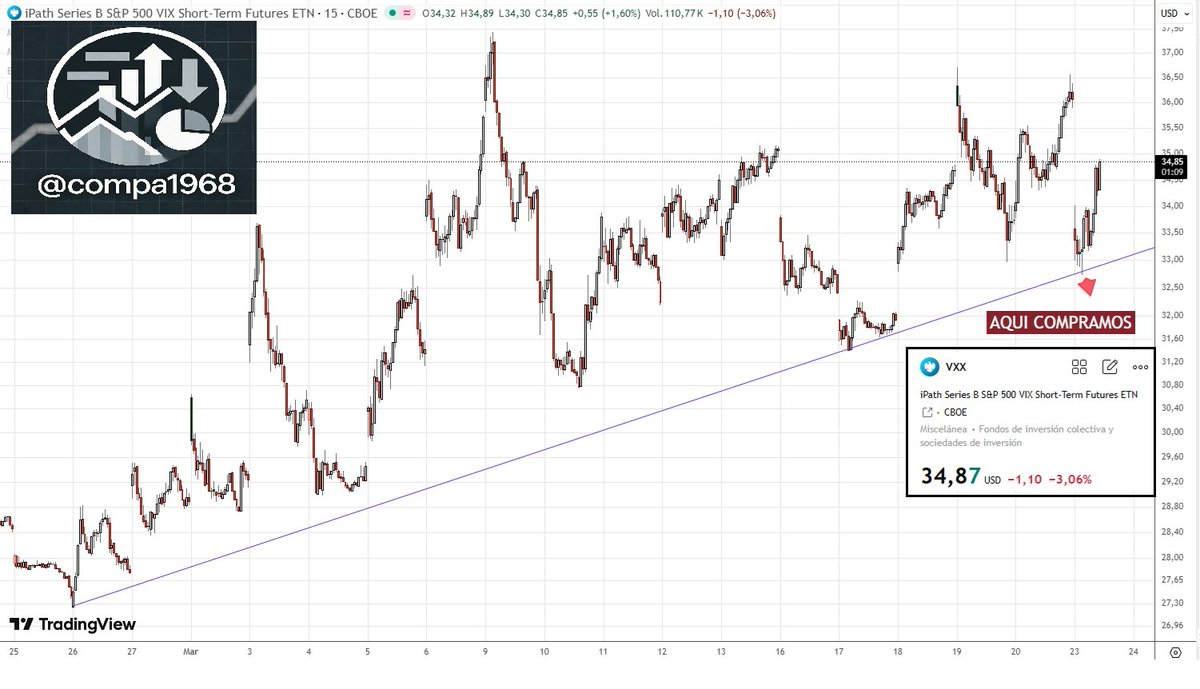Click the high value H34,89 in header
The image size is (1200, 689).
[x=475, y=13]
